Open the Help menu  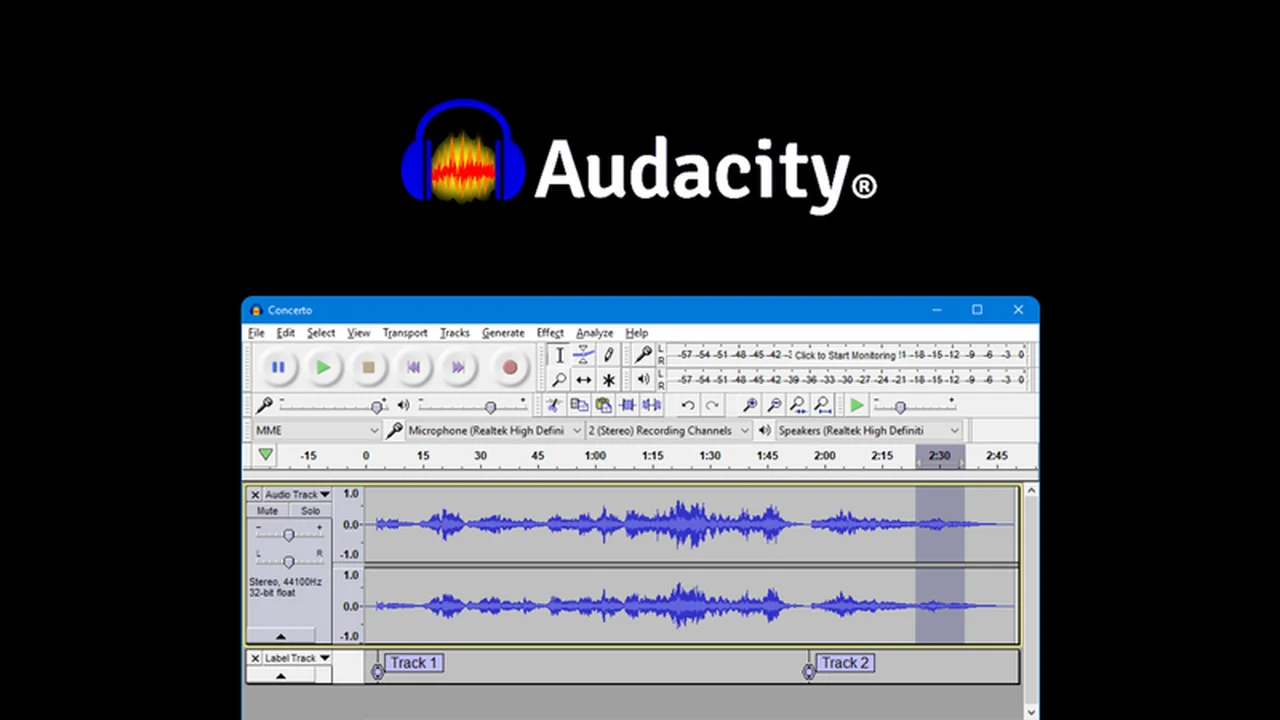tap(637, 333)
